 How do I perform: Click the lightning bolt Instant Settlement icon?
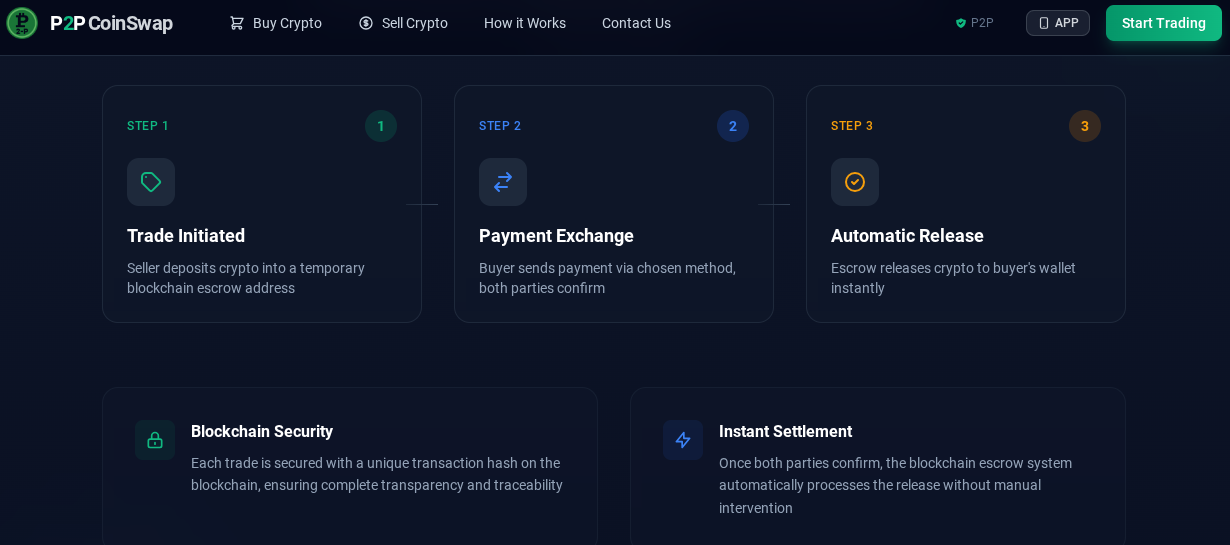683,440
